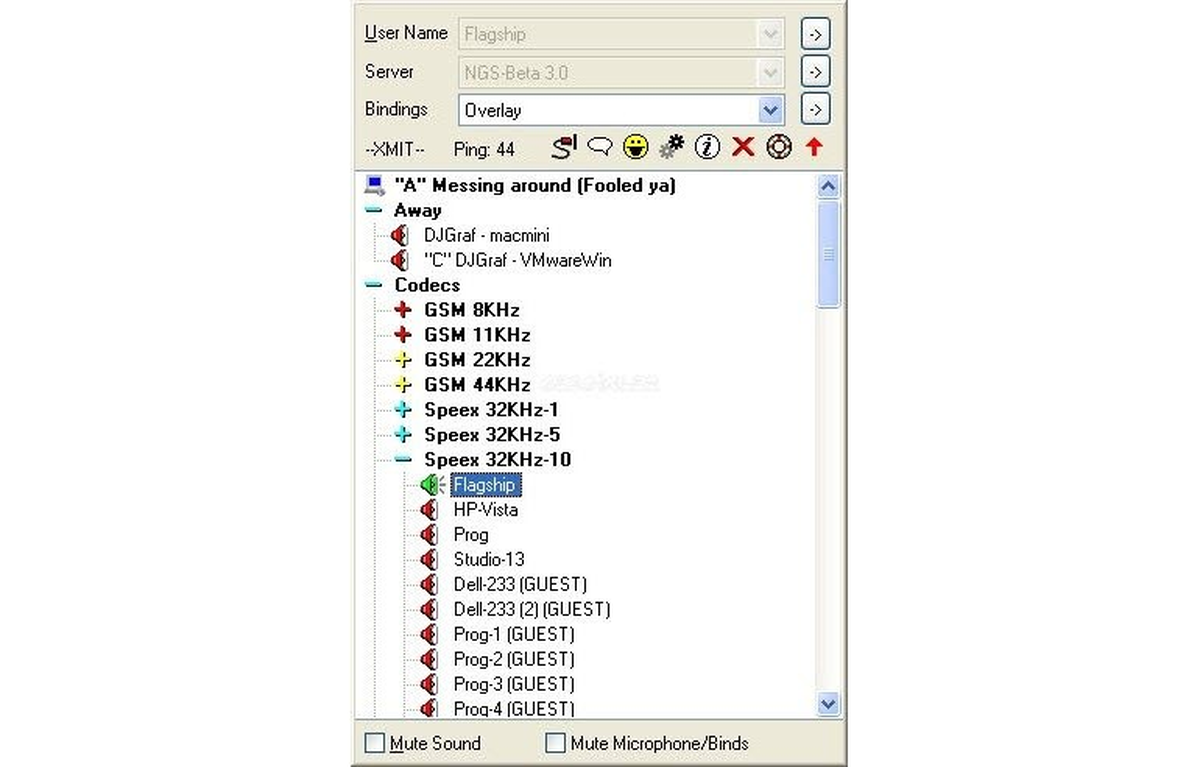Select the DJGraf - macmini entry
This screenshot has width=1200, height=767.
[x=486, y=235]
